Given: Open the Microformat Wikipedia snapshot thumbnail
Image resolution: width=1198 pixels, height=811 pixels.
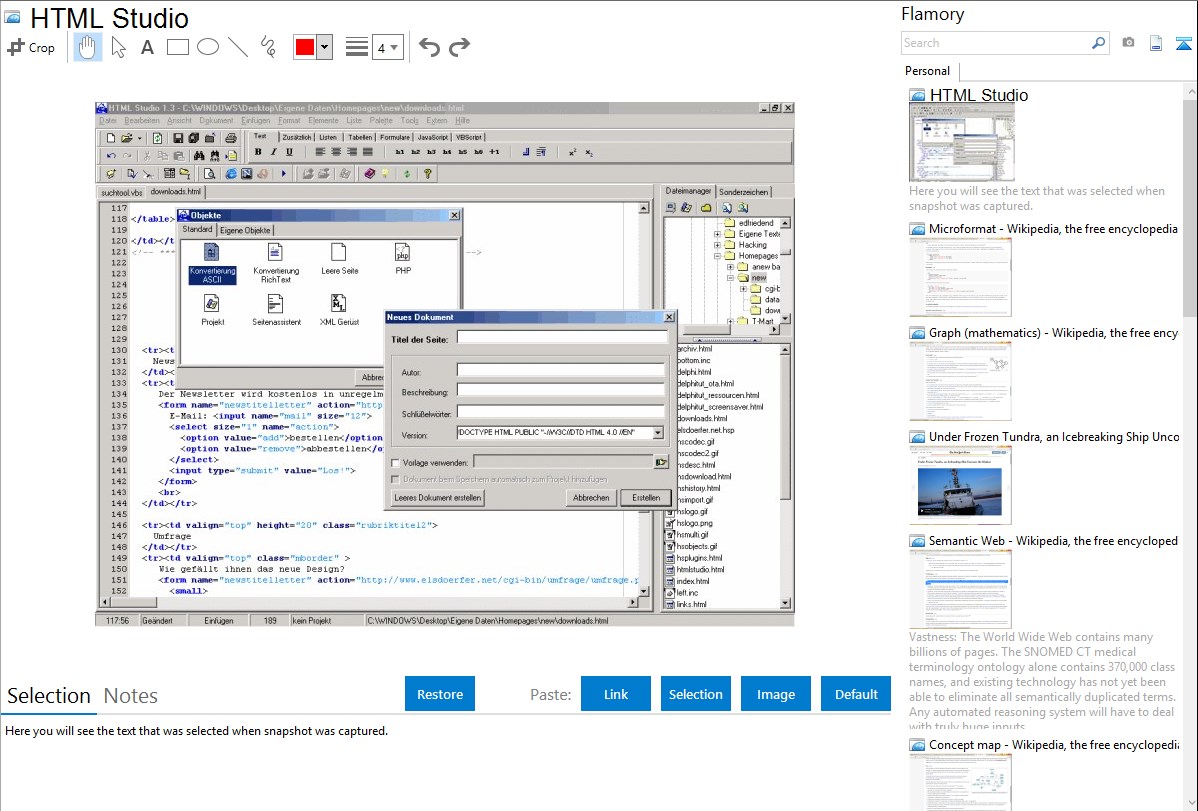Looking at the screenshot, I should click(x=960, y=277).
